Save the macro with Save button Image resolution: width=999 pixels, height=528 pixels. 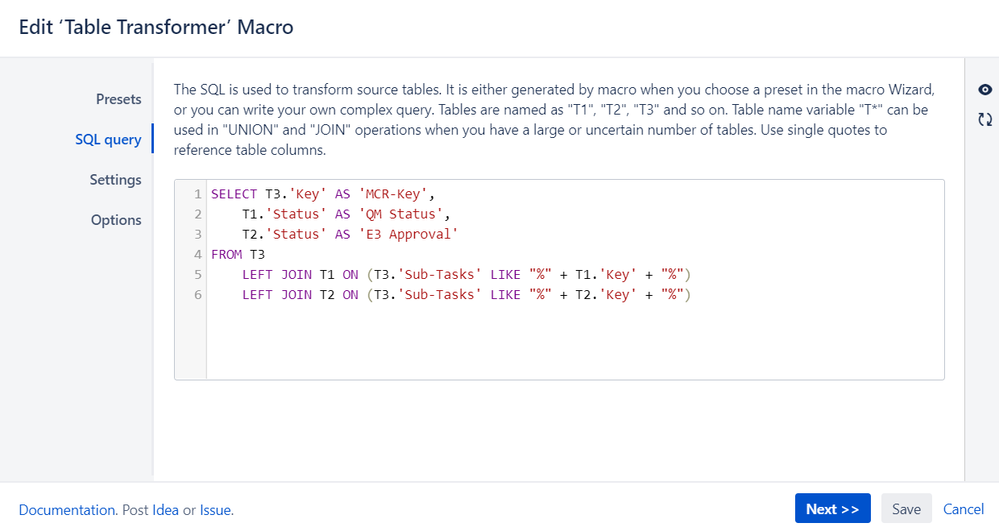906,509
